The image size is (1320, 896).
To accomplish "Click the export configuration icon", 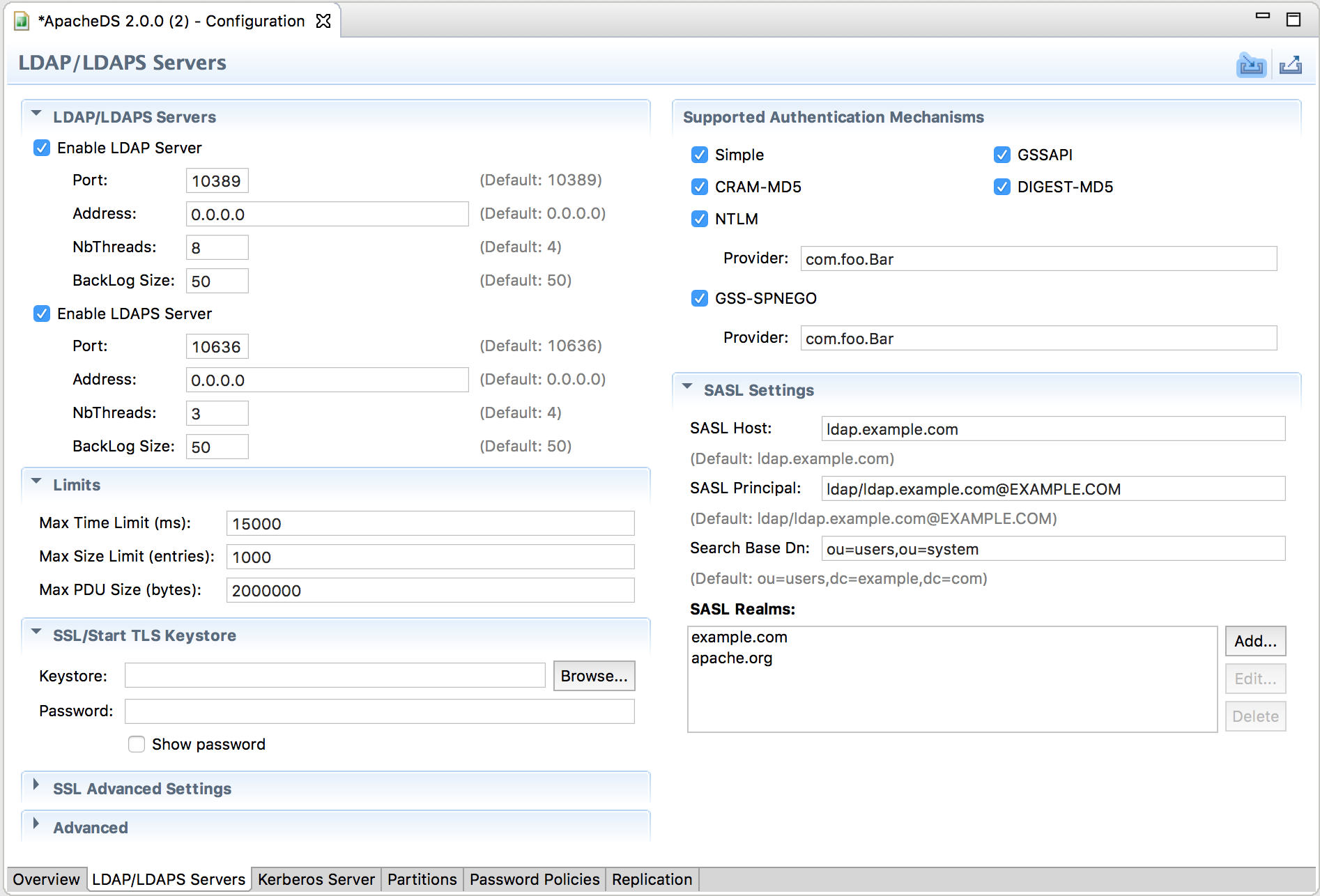I will coord(1290,65).
